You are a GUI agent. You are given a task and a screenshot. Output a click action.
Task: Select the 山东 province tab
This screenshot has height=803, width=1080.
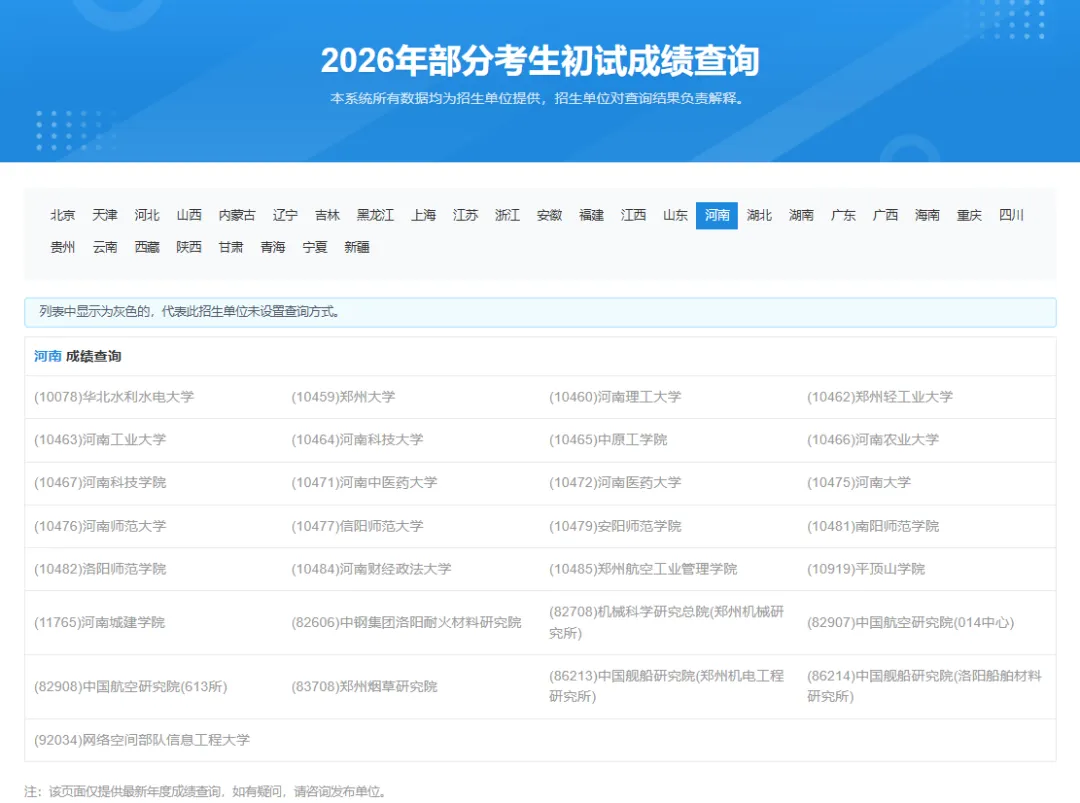pos(676,216)
